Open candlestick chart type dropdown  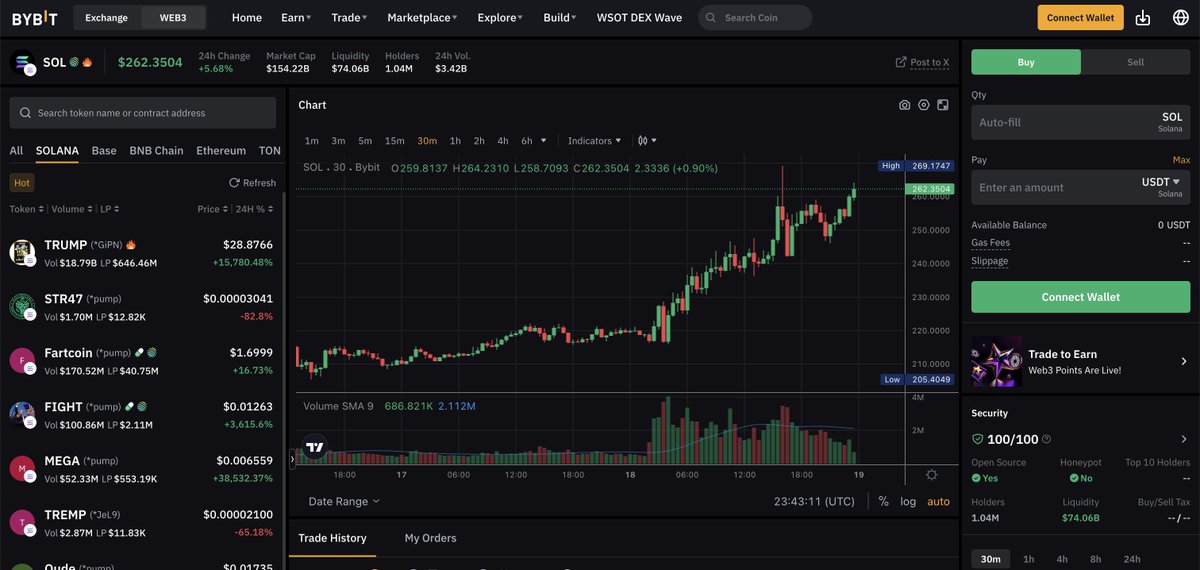coord(648,141)
